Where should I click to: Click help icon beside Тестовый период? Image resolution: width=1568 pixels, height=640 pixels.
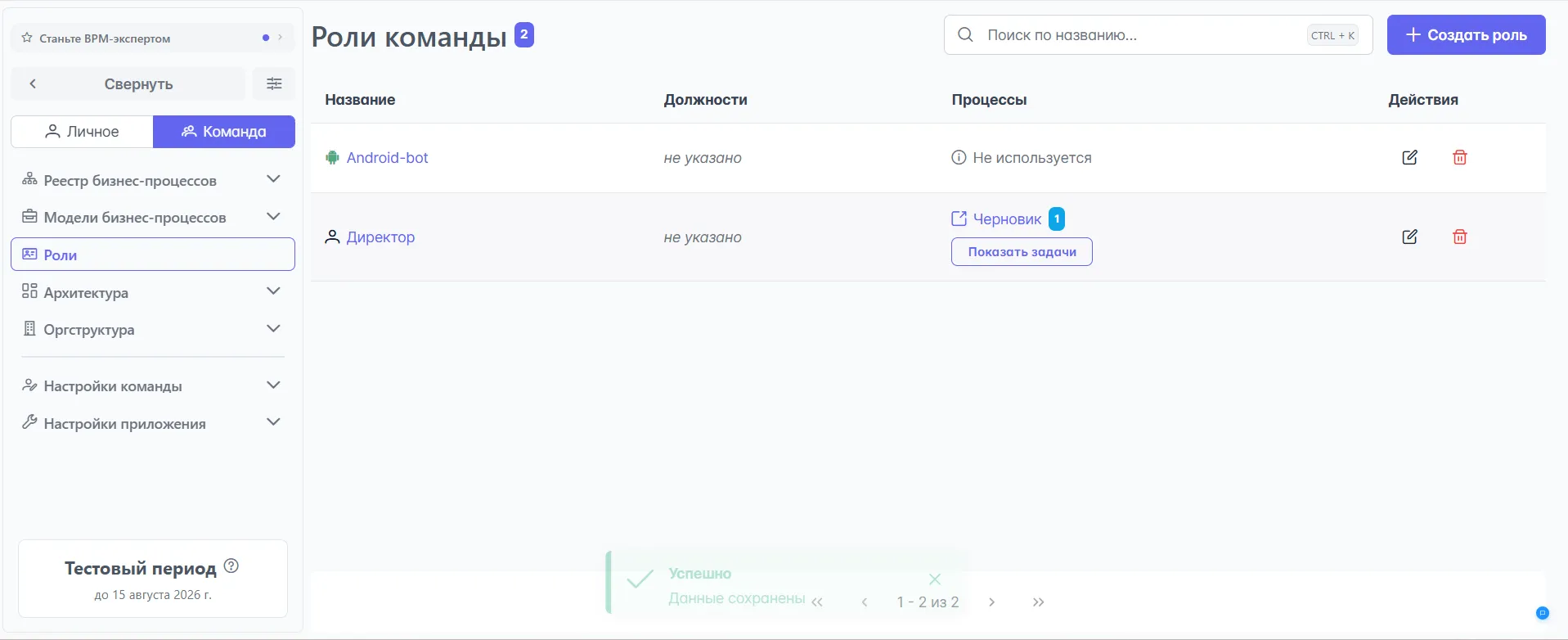[231, 566]
